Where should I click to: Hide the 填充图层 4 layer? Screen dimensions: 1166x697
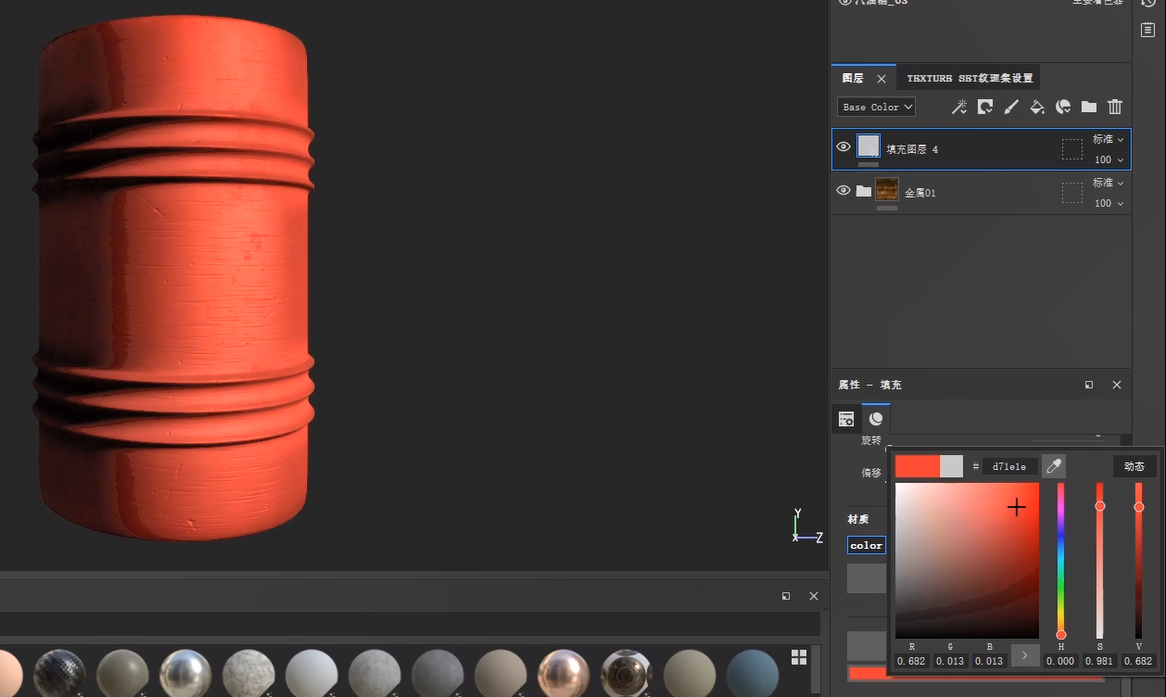click(x=843, y=147)
